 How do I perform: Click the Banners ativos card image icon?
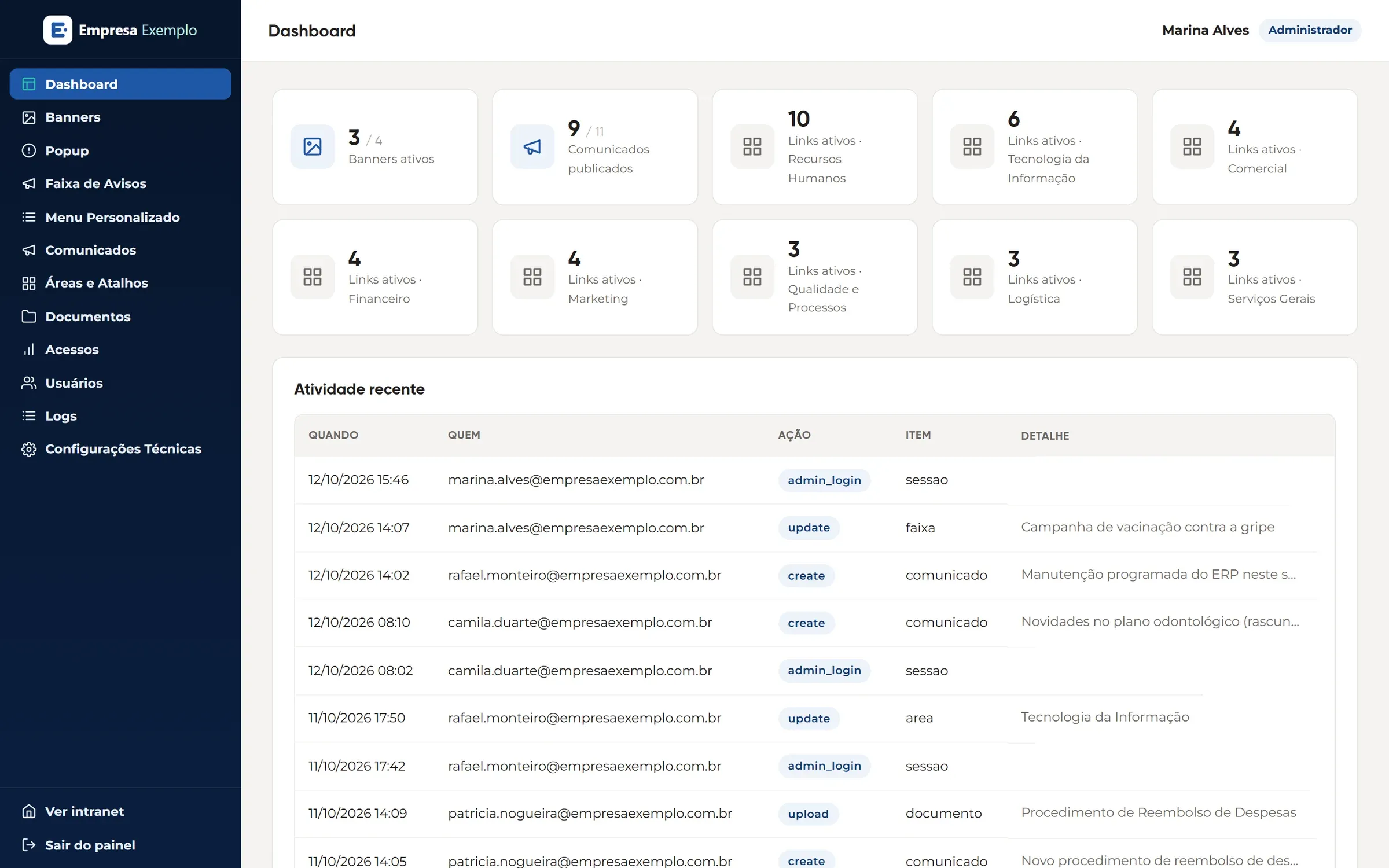[x=313, y=146]
